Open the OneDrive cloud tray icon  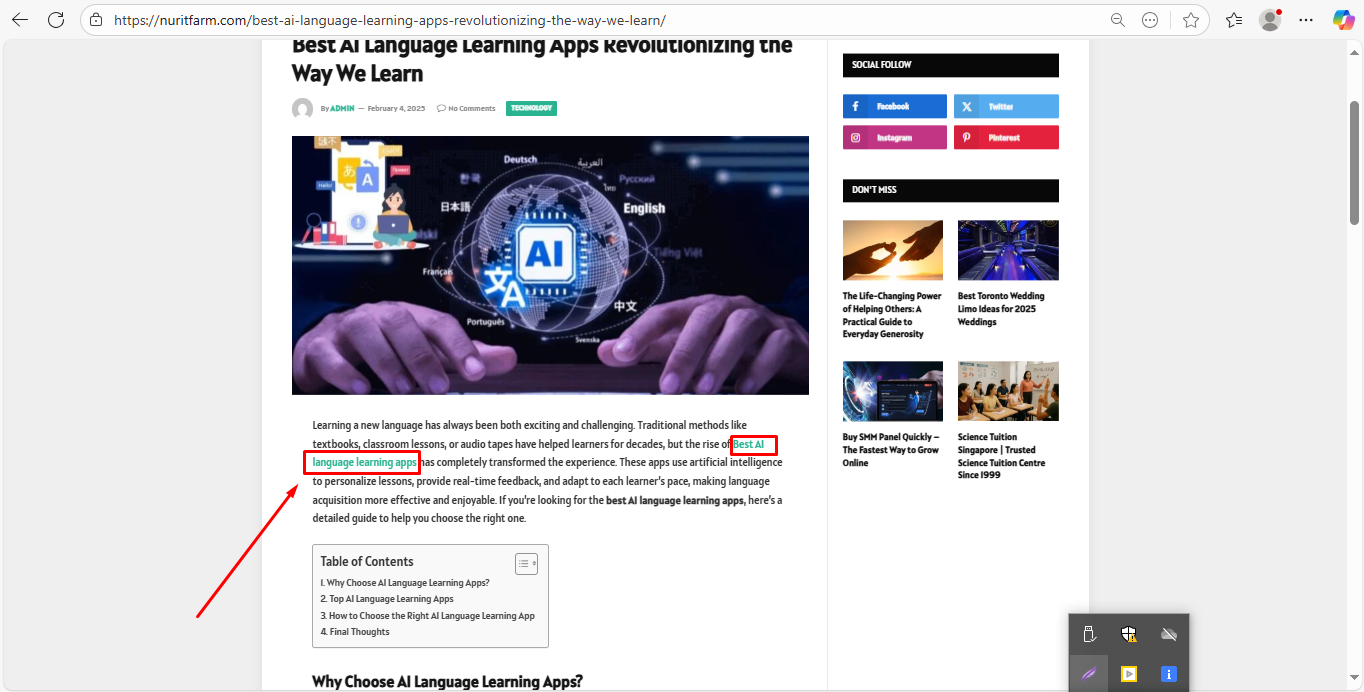click(x=1168, y=634)
